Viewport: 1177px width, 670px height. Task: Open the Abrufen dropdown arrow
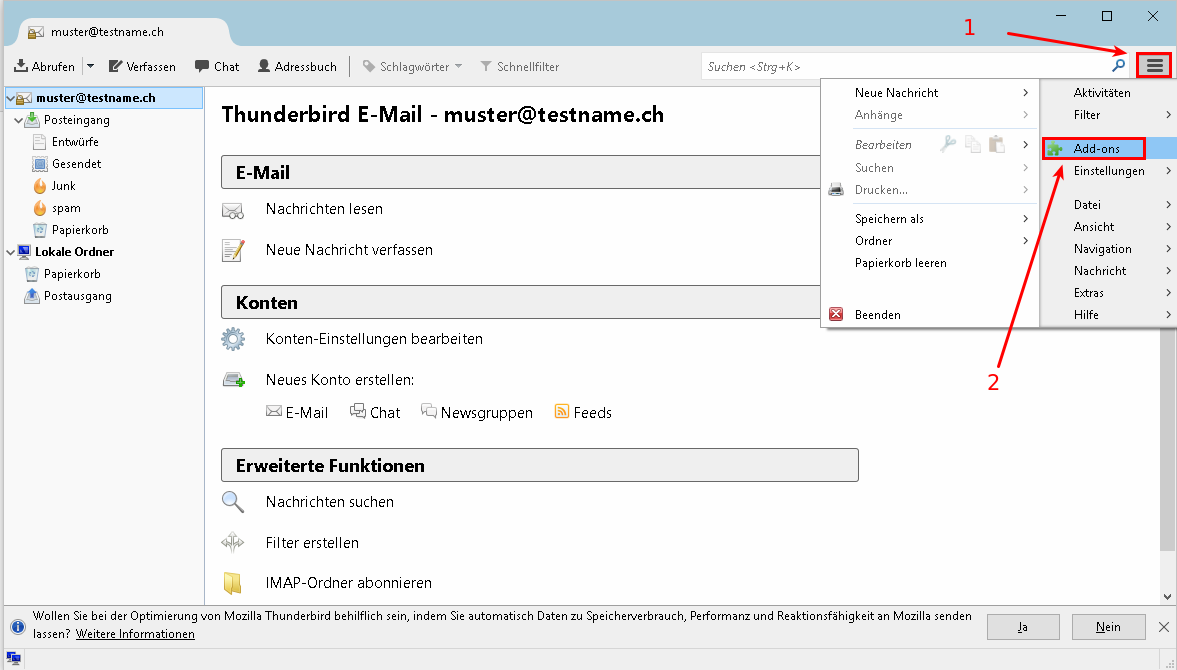(x=90, y=66)
